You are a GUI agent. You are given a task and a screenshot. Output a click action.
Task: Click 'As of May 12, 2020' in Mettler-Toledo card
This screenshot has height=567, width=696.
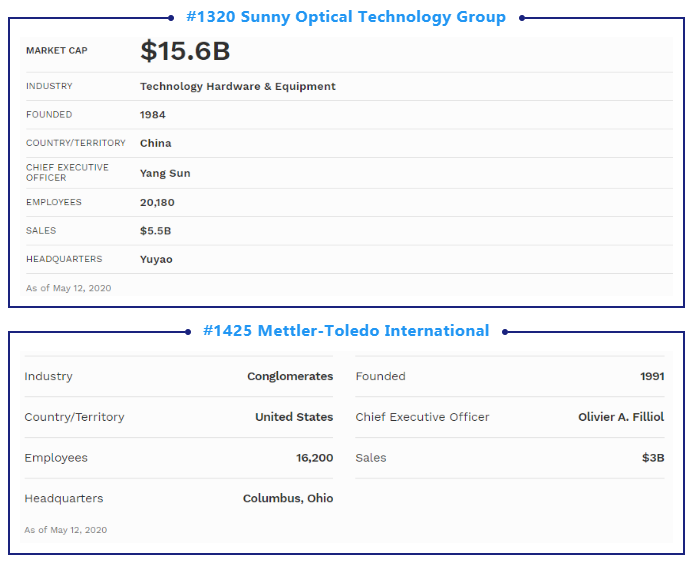coord(66,530)
